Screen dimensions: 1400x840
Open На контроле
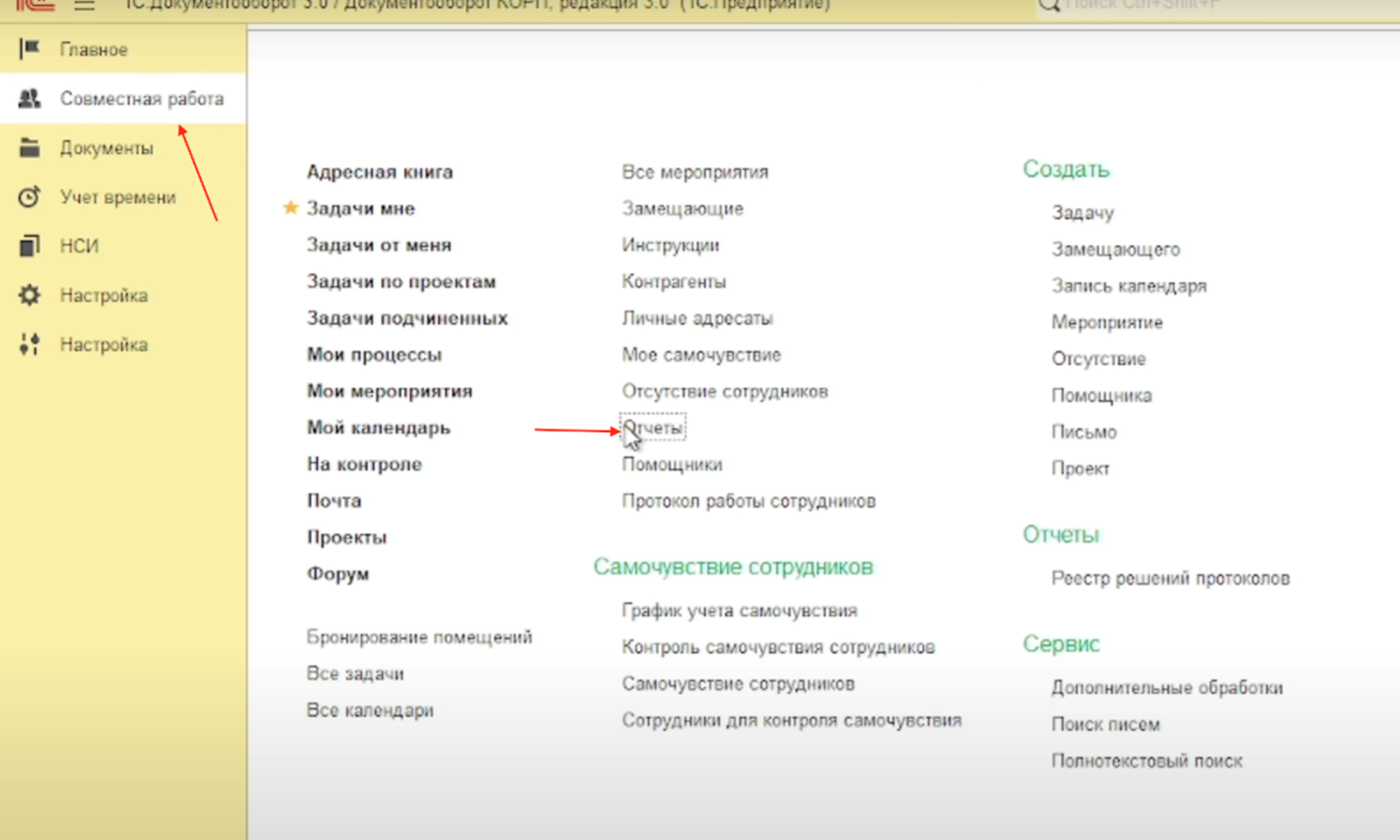365,464
